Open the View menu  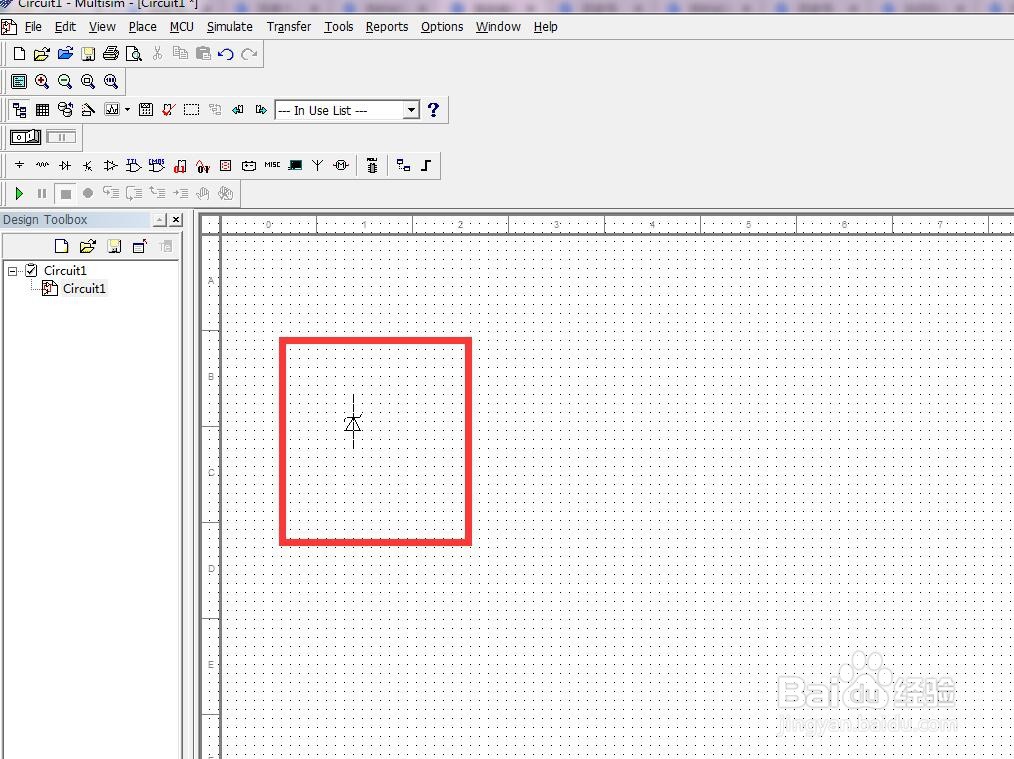102,27
